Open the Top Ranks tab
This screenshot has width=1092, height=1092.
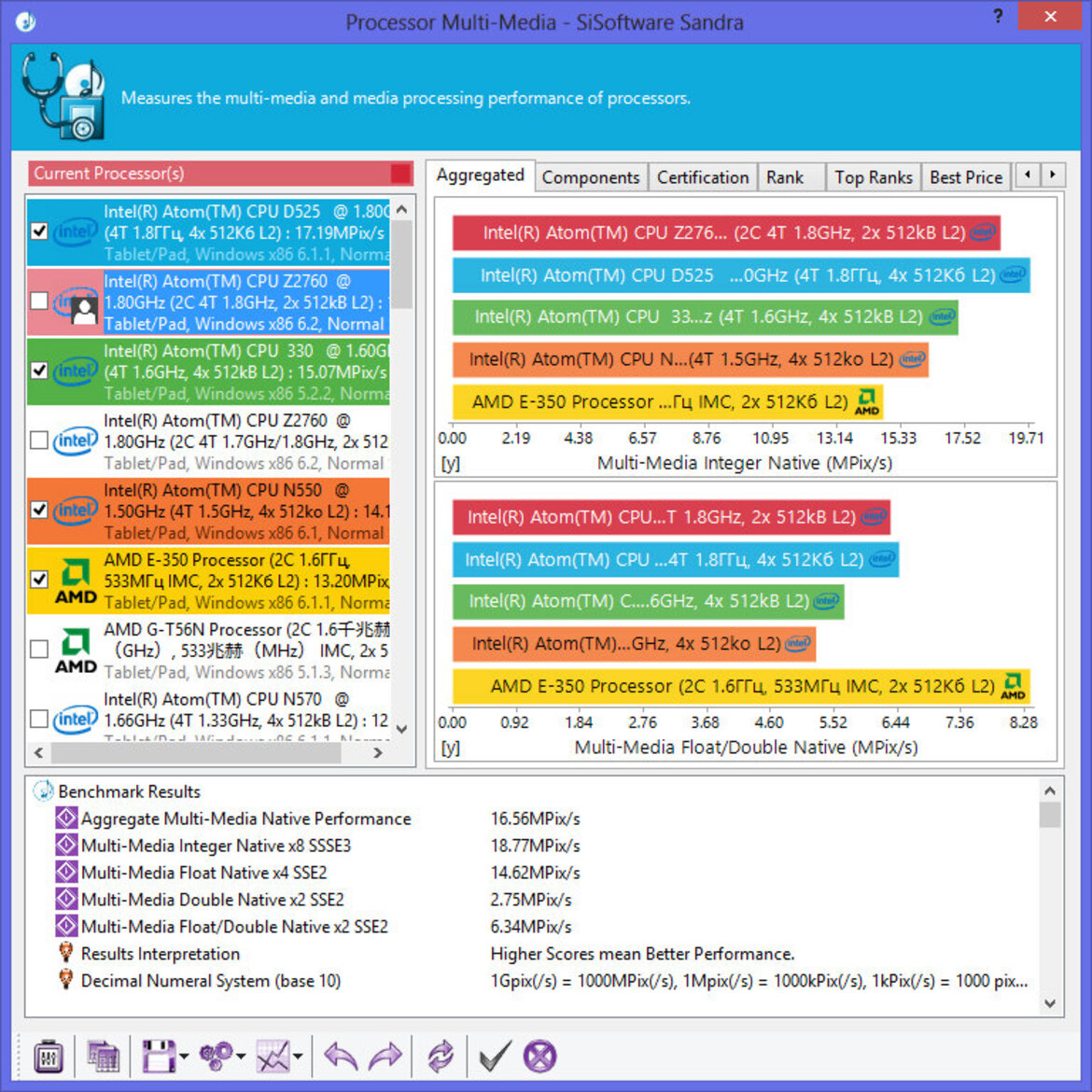(874, 177)
